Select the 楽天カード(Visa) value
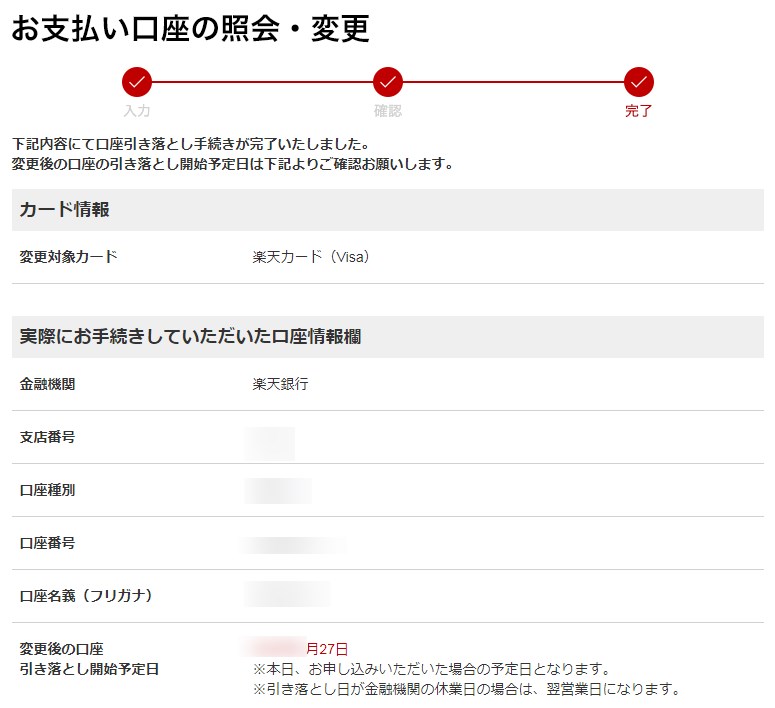Image resolution: width=775 pixels, height=708 pixels. (x=311, y=257)
